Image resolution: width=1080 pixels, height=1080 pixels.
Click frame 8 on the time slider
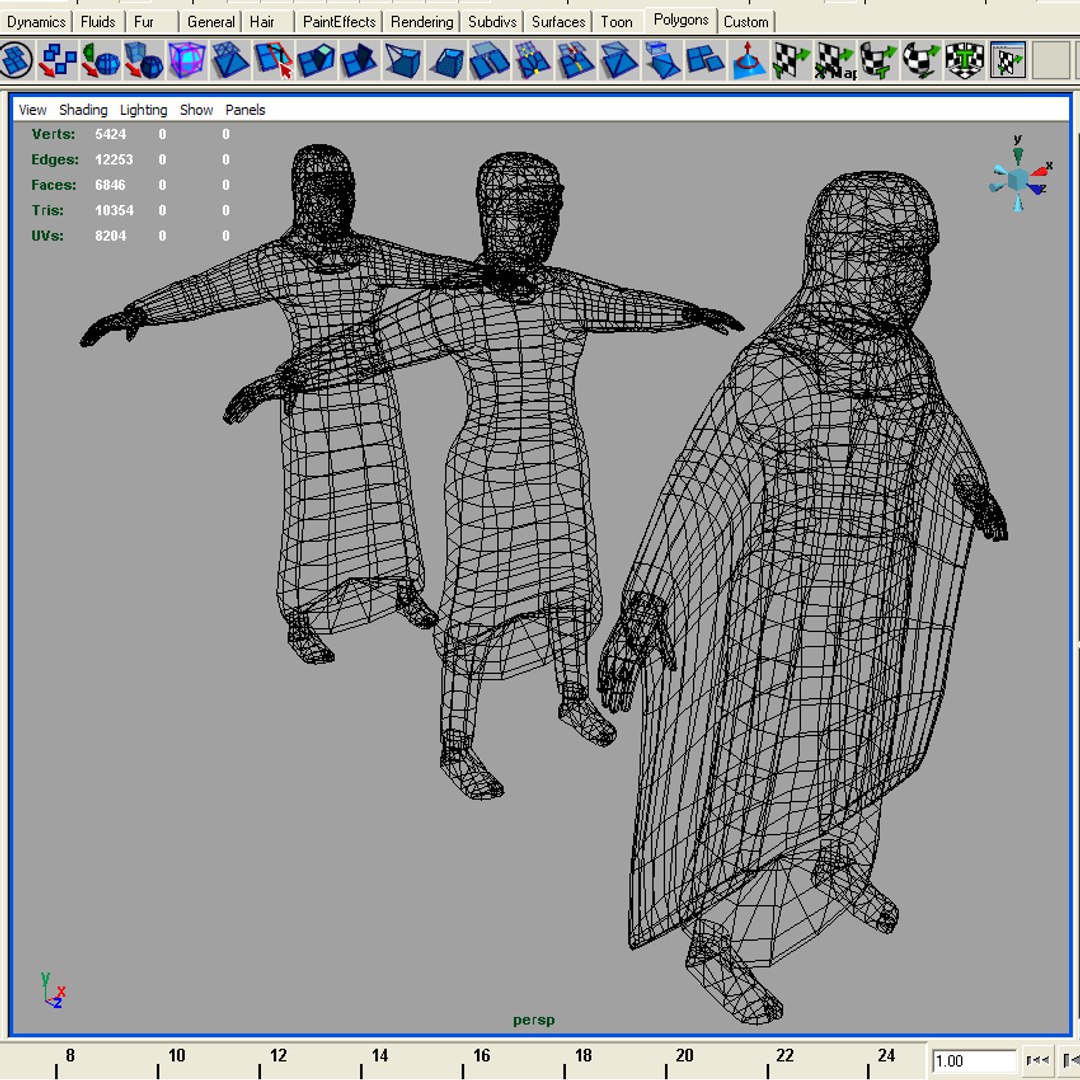70,1055
